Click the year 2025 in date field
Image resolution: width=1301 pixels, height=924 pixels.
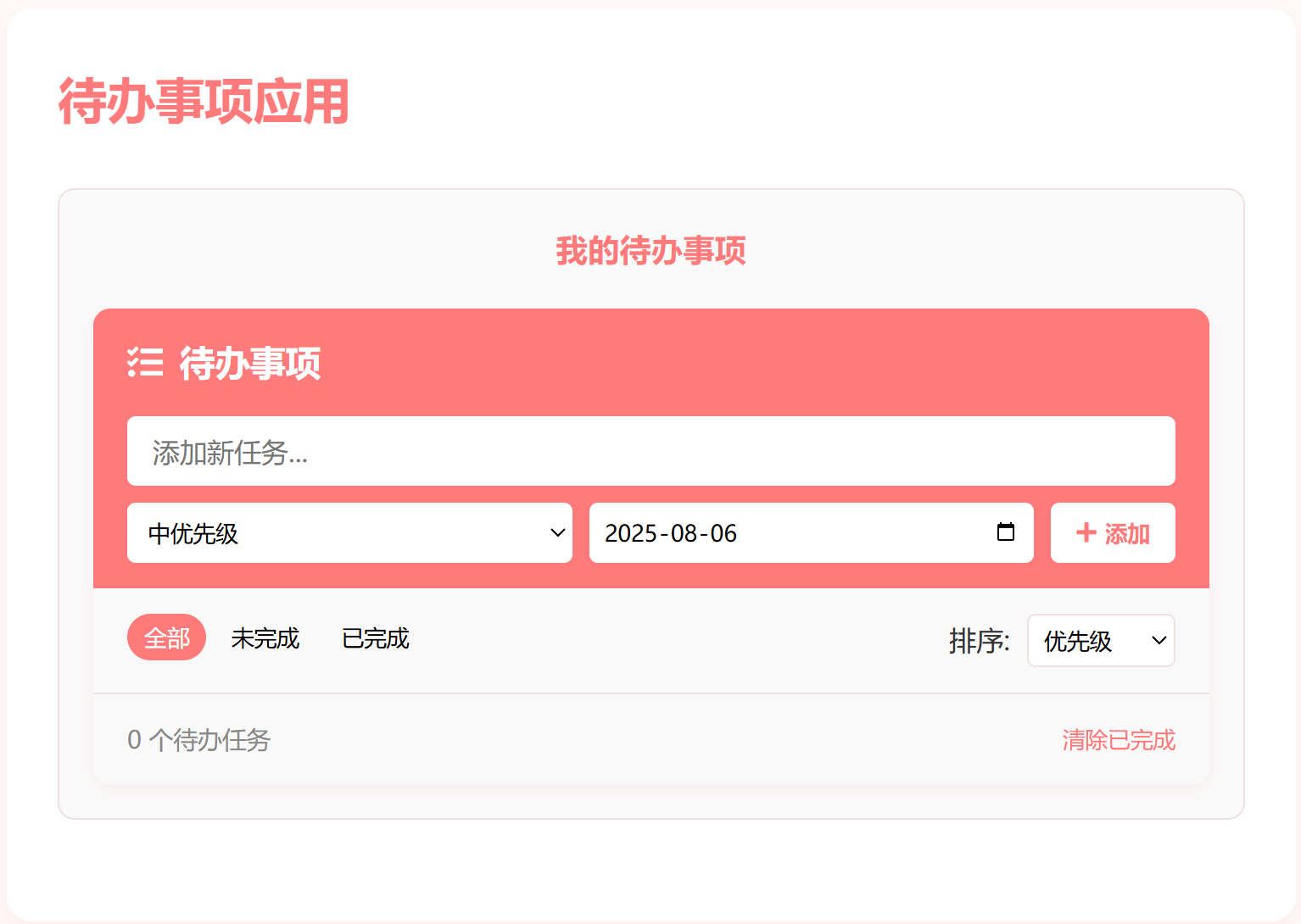point(630,533)
